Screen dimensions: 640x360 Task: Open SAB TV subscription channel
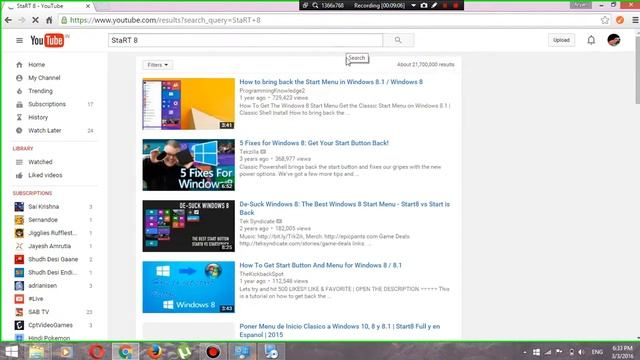click(x=38, y=312)
